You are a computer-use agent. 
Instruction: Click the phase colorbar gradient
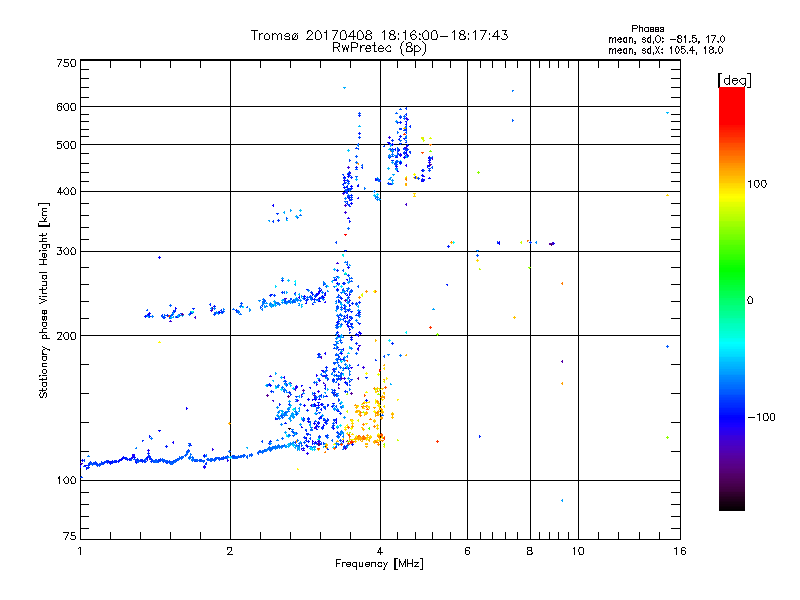point(732,298)
